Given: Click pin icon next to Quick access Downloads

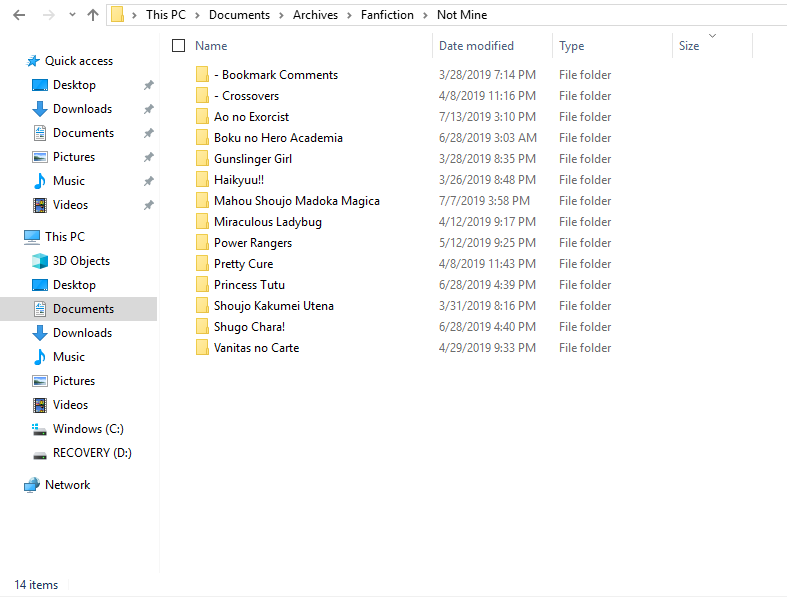Looking at the screenshot, I should 149,109.
